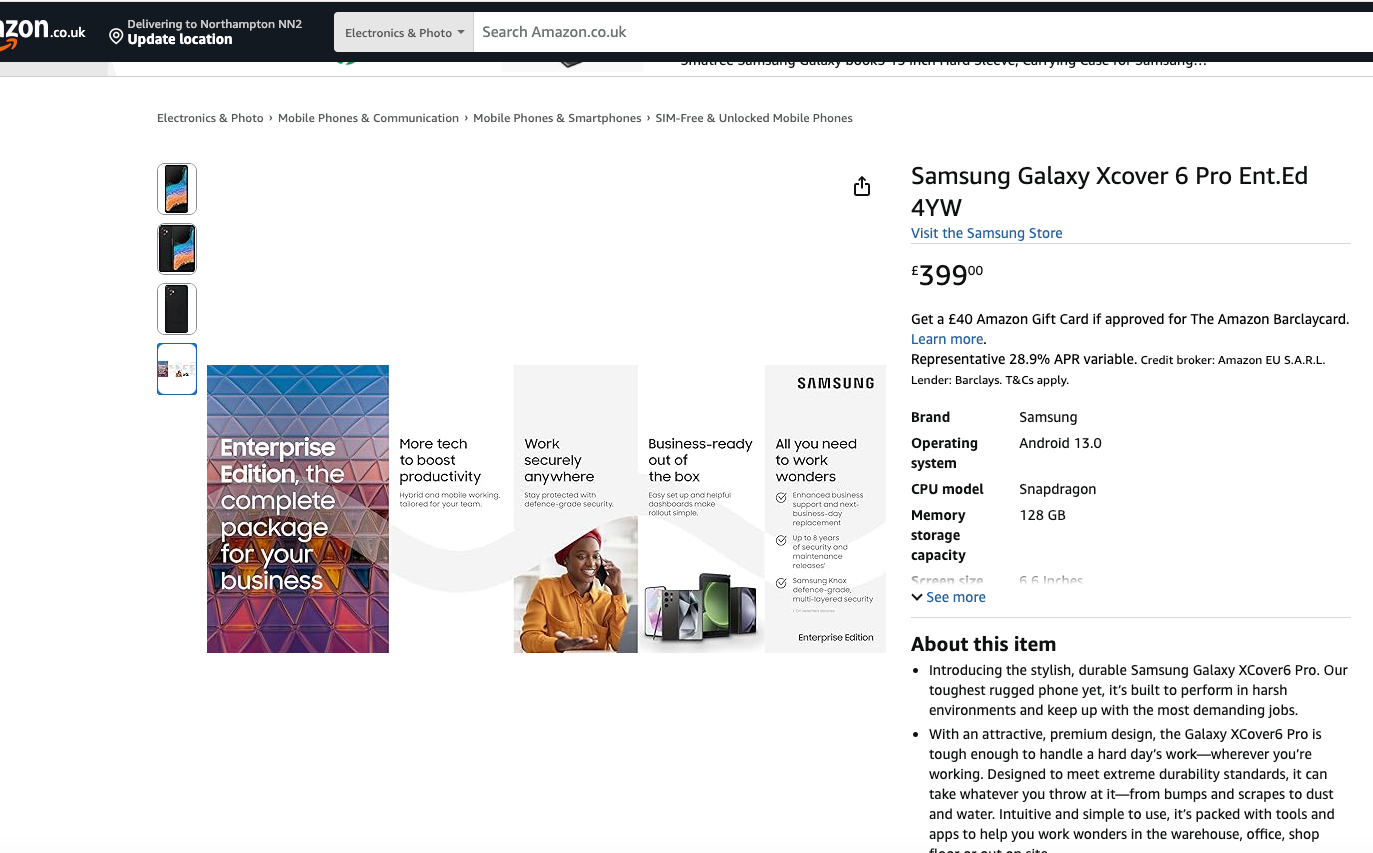The image size is (1373, 853).
Task: Open SIM-Free & Unlocked Mobile Phones breadcrumb
Action: [754, 118]
